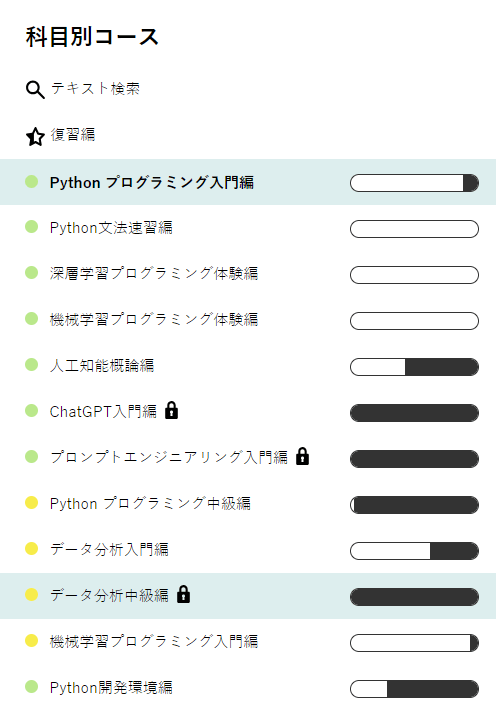Click green dot beside Python文法速習編
Viewport: 496px width, 701px height.
point(31,227)
